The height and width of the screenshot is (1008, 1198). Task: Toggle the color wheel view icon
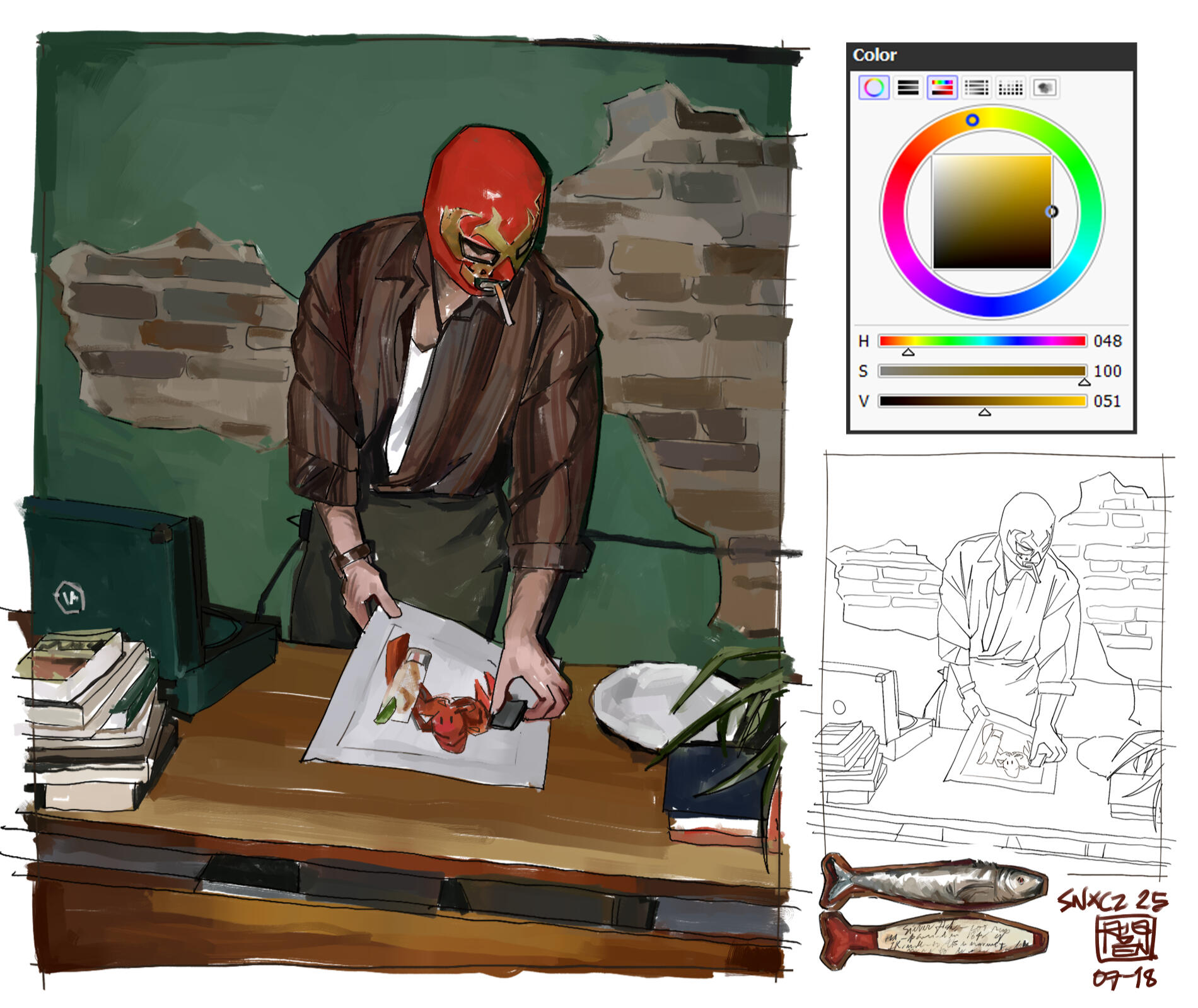tap(874, 88)
